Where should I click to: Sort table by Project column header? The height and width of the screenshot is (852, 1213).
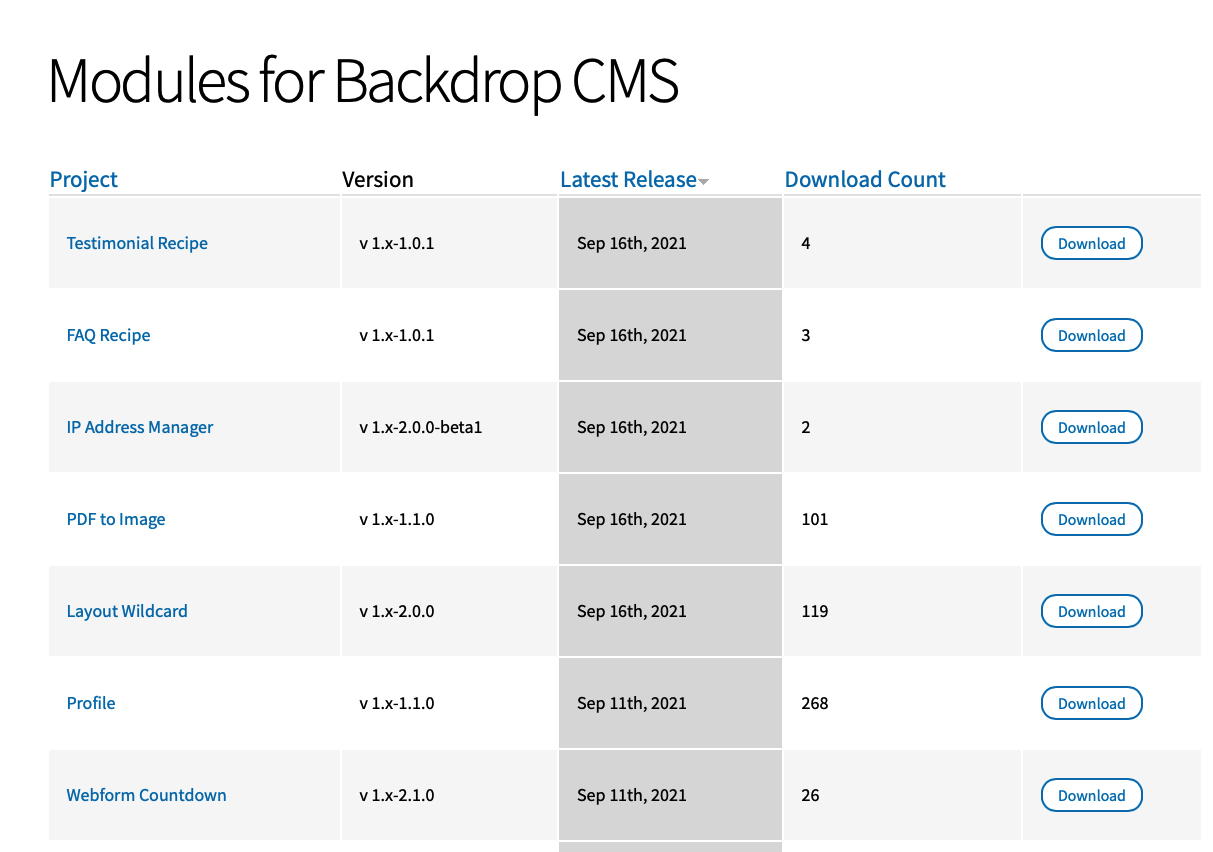pyautogui.click(x=84, y=180)
